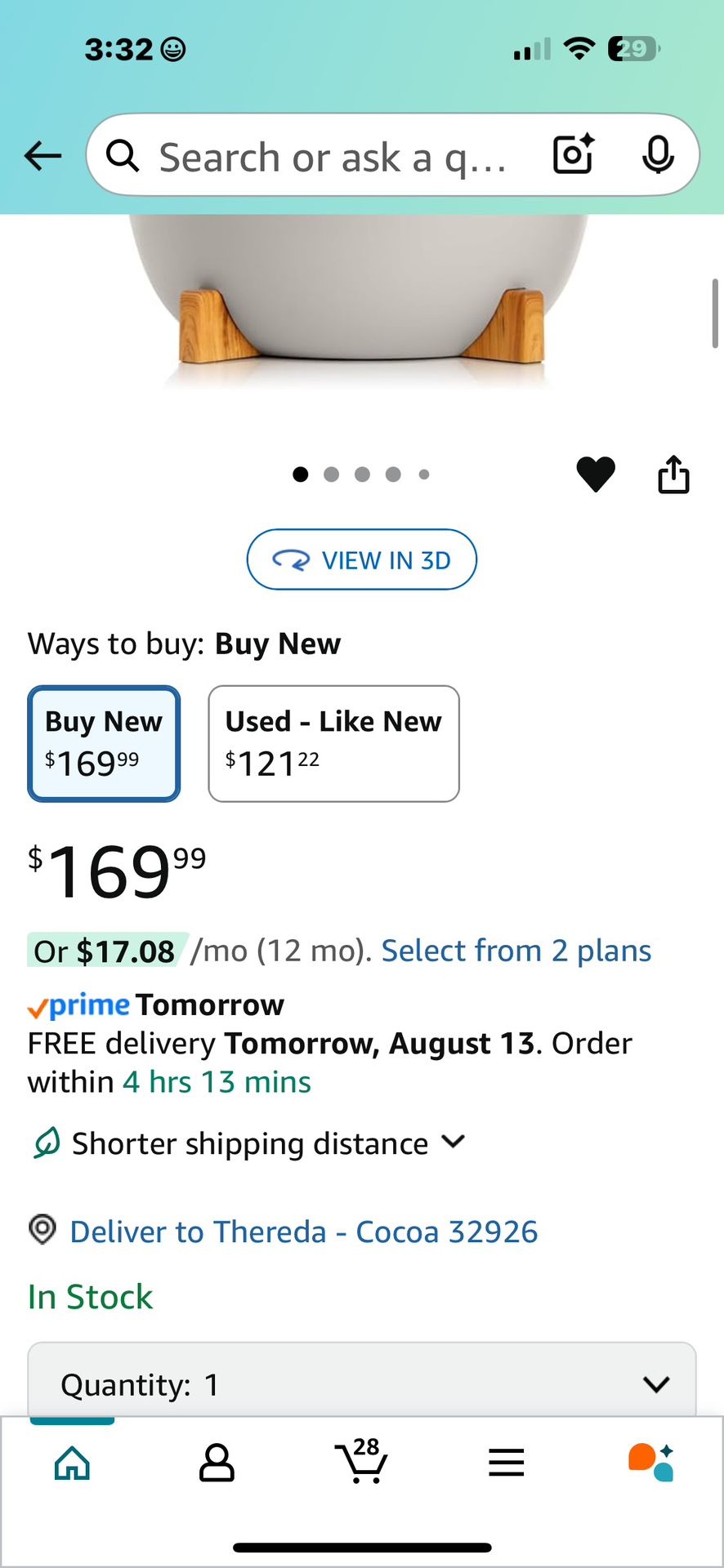
Task: Open camera visual search icon
Action: pos(573,154)
